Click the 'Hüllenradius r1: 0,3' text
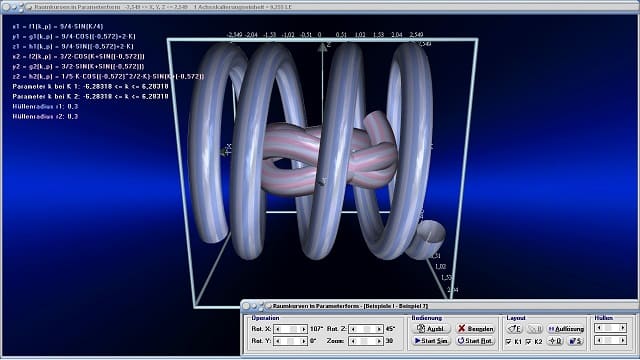The height and width of the screenshot is (360, 640). pos(45,107)
